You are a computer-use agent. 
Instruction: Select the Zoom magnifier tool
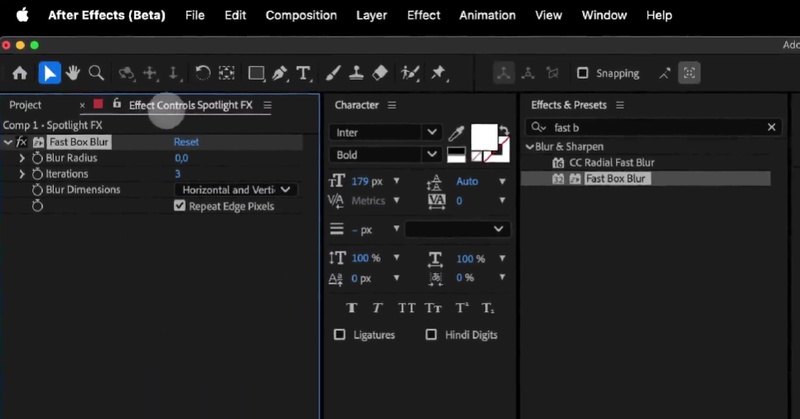pos(96,73)
